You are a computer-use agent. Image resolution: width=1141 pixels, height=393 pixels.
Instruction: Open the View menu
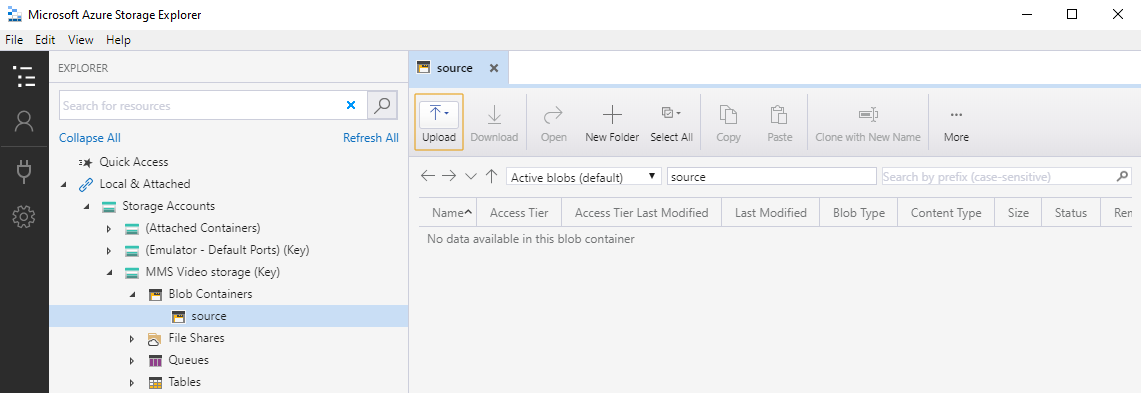point(81,40)
